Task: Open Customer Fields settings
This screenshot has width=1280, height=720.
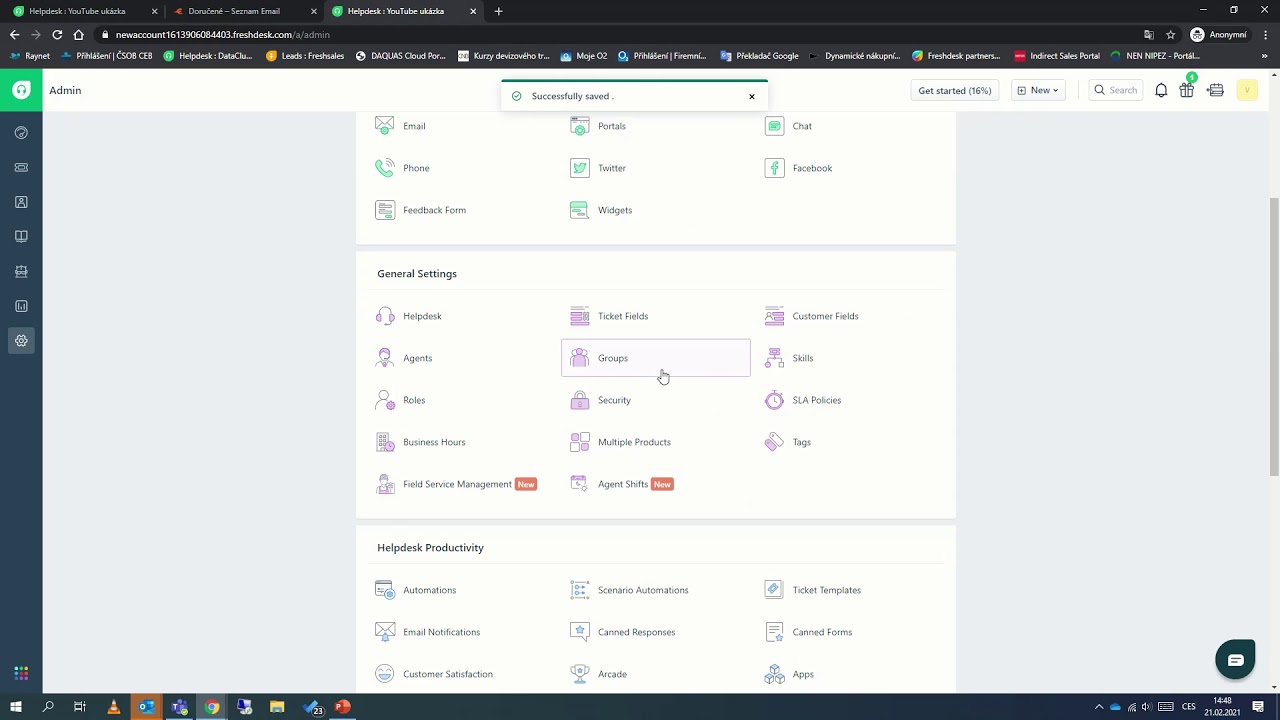Action: coord(812,316)
